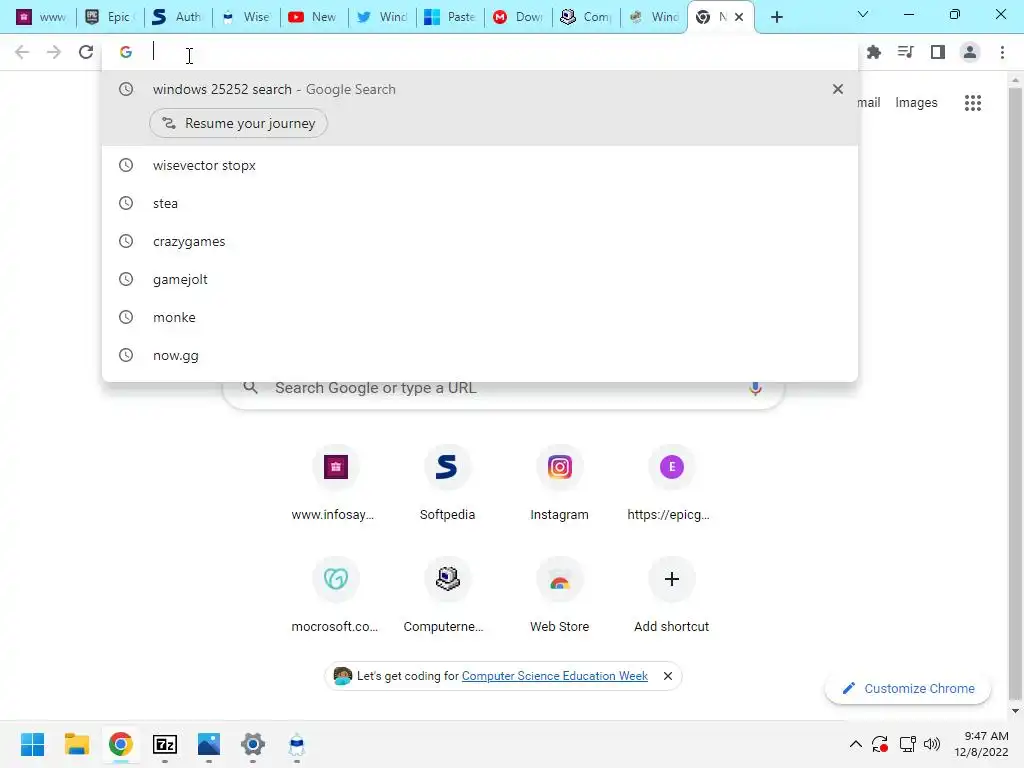Open Computer Science Education Week link
Viewport: 1024px width, 768px height.
554,676
